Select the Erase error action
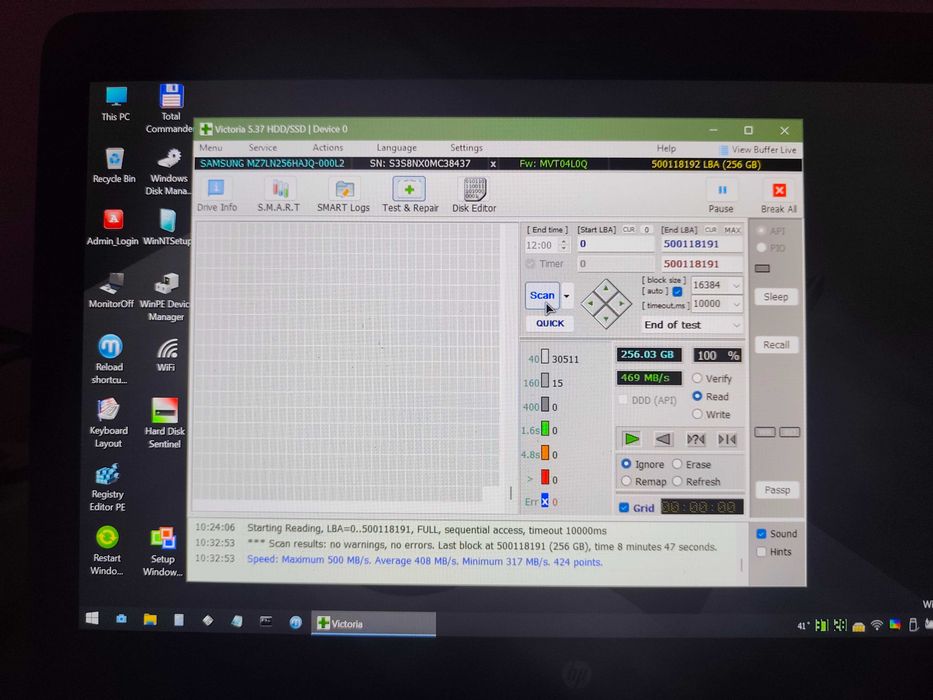Screen dimensions: 933x700 pyautogui.click(x=691, y=464)
